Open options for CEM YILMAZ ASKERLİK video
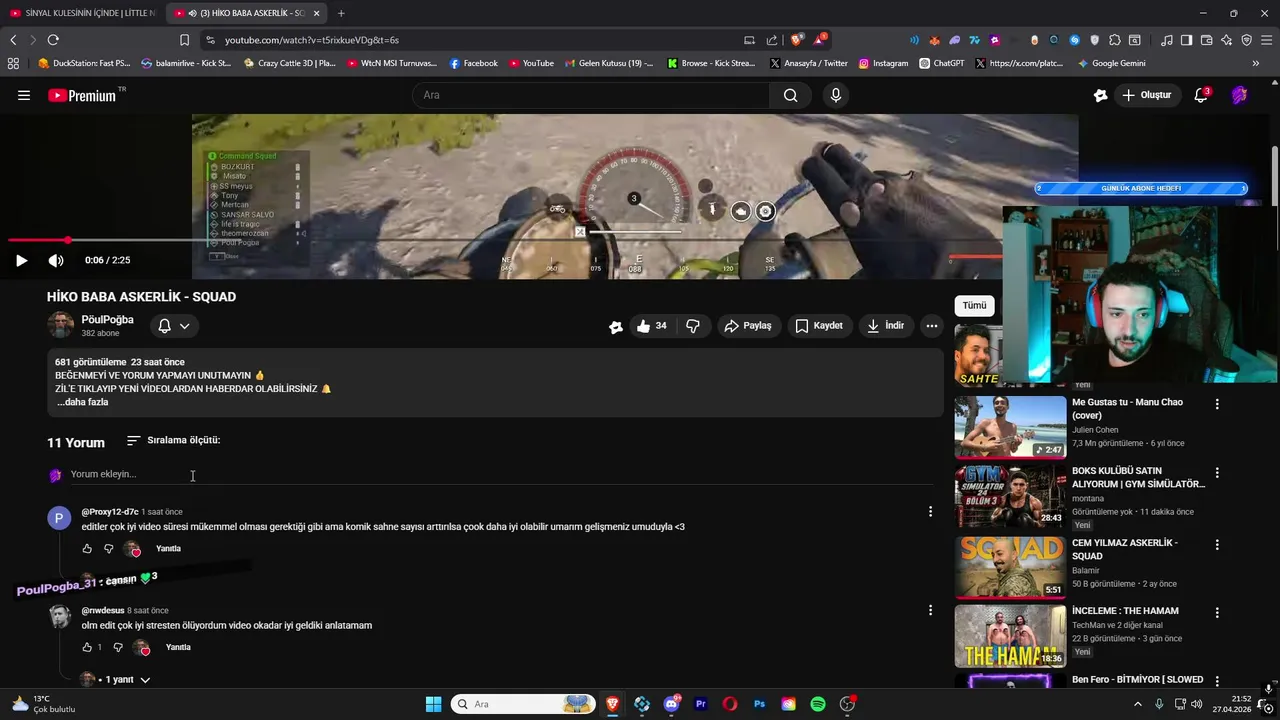Screen dimensions: 1280x720 pyautogui.click(x=1217, y=545)
